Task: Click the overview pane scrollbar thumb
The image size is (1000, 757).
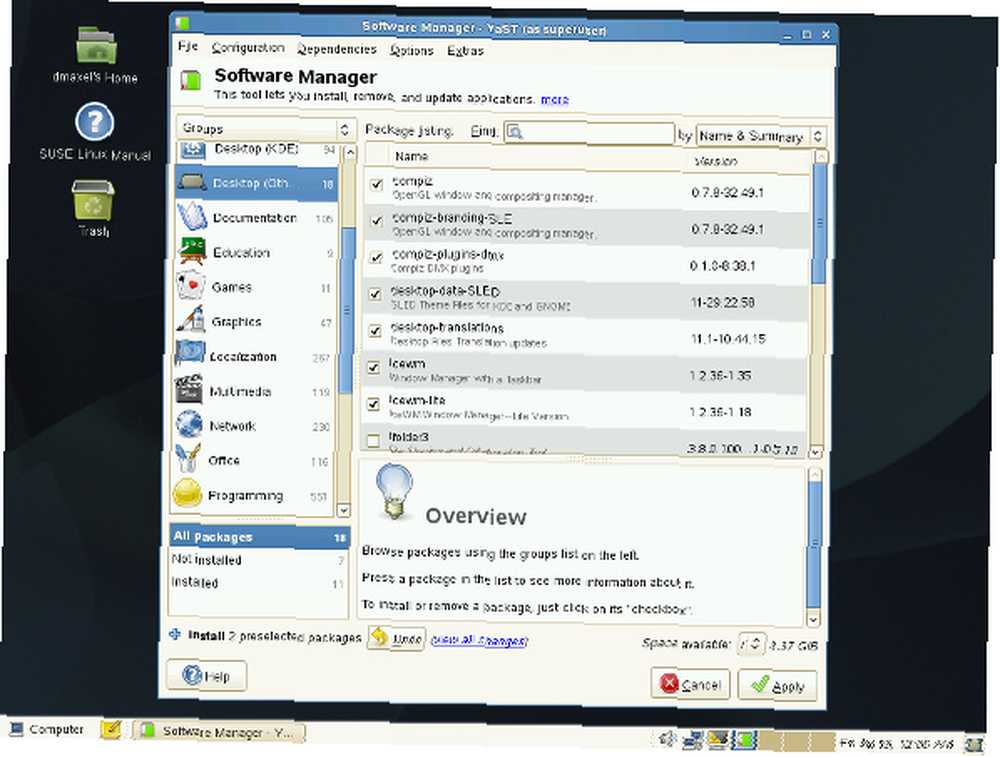Action: (814, 543)
